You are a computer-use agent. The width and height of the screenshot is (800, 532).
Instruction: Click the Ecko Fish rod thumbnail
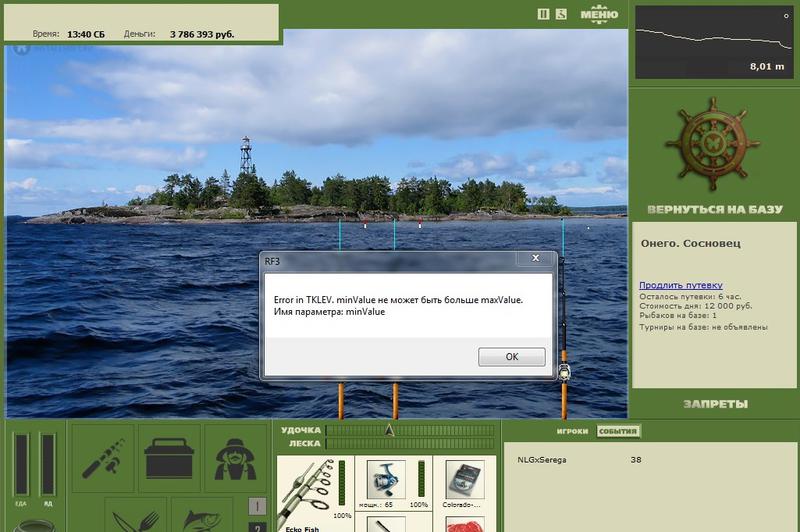[308, 493]
